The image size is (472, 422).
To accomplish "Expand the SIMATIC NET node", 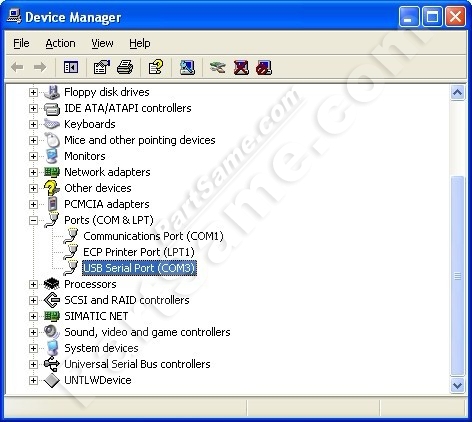I will tap(33, 316).
